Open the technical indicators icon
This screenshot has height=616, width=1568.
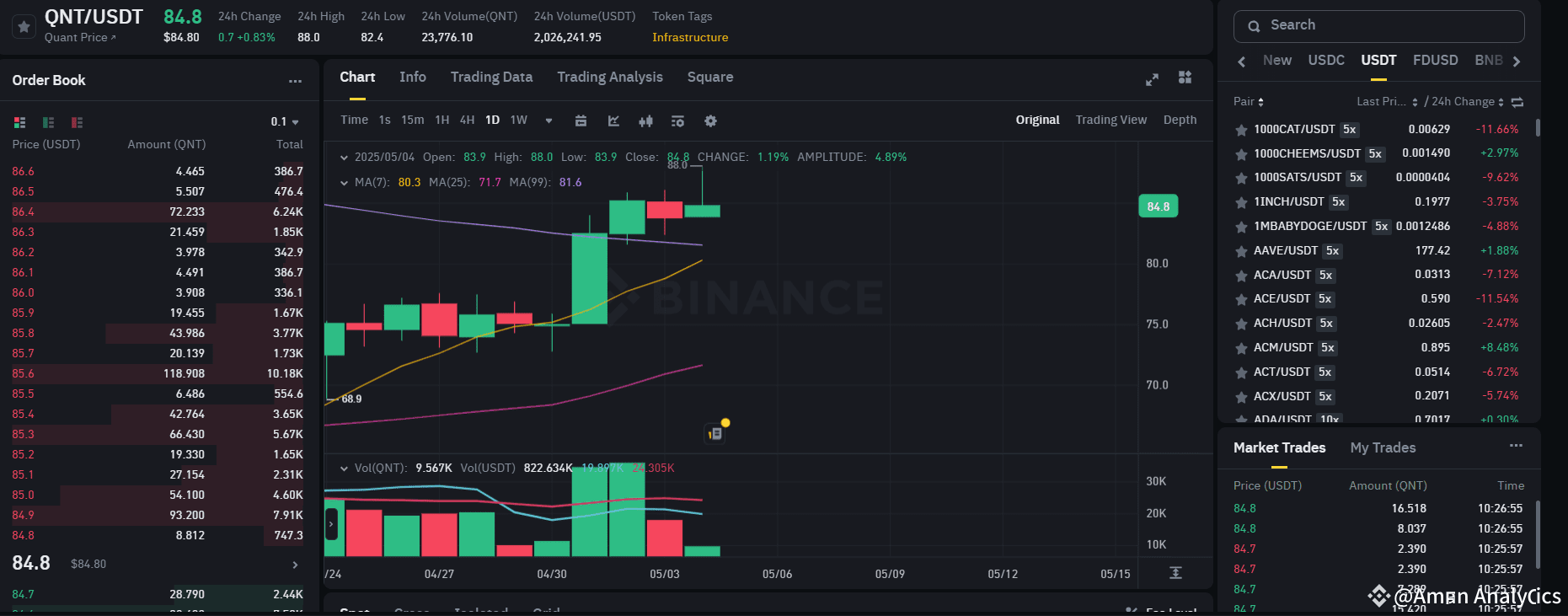pyautogui.click(x=613, y=121)
